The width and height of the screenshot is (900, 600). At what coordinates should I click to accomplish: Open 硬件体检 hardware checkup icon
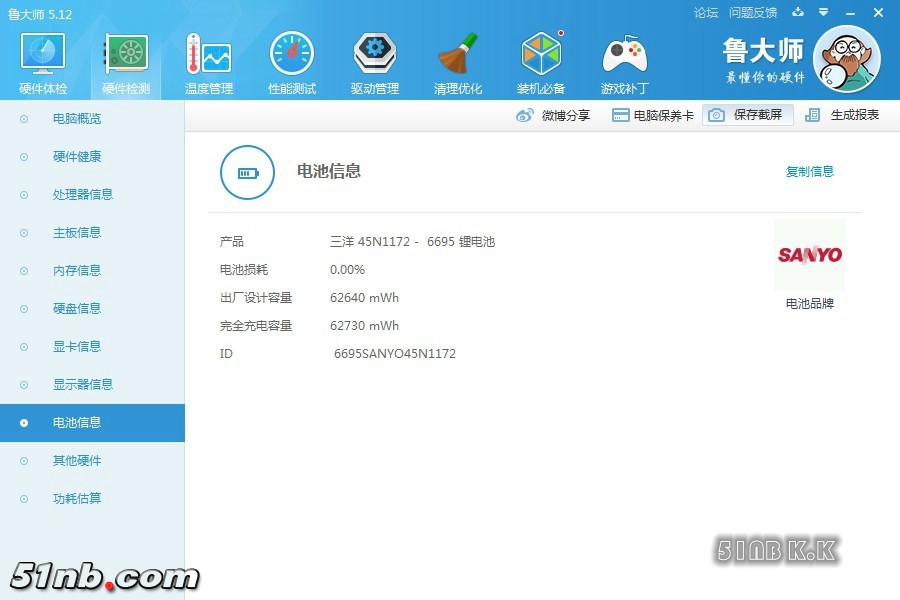point(43,62)
